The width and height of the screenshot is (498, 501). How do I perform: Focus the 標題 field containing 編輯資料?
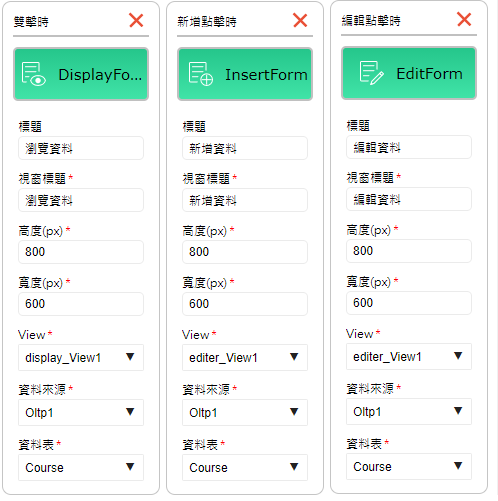click(409, 147)
